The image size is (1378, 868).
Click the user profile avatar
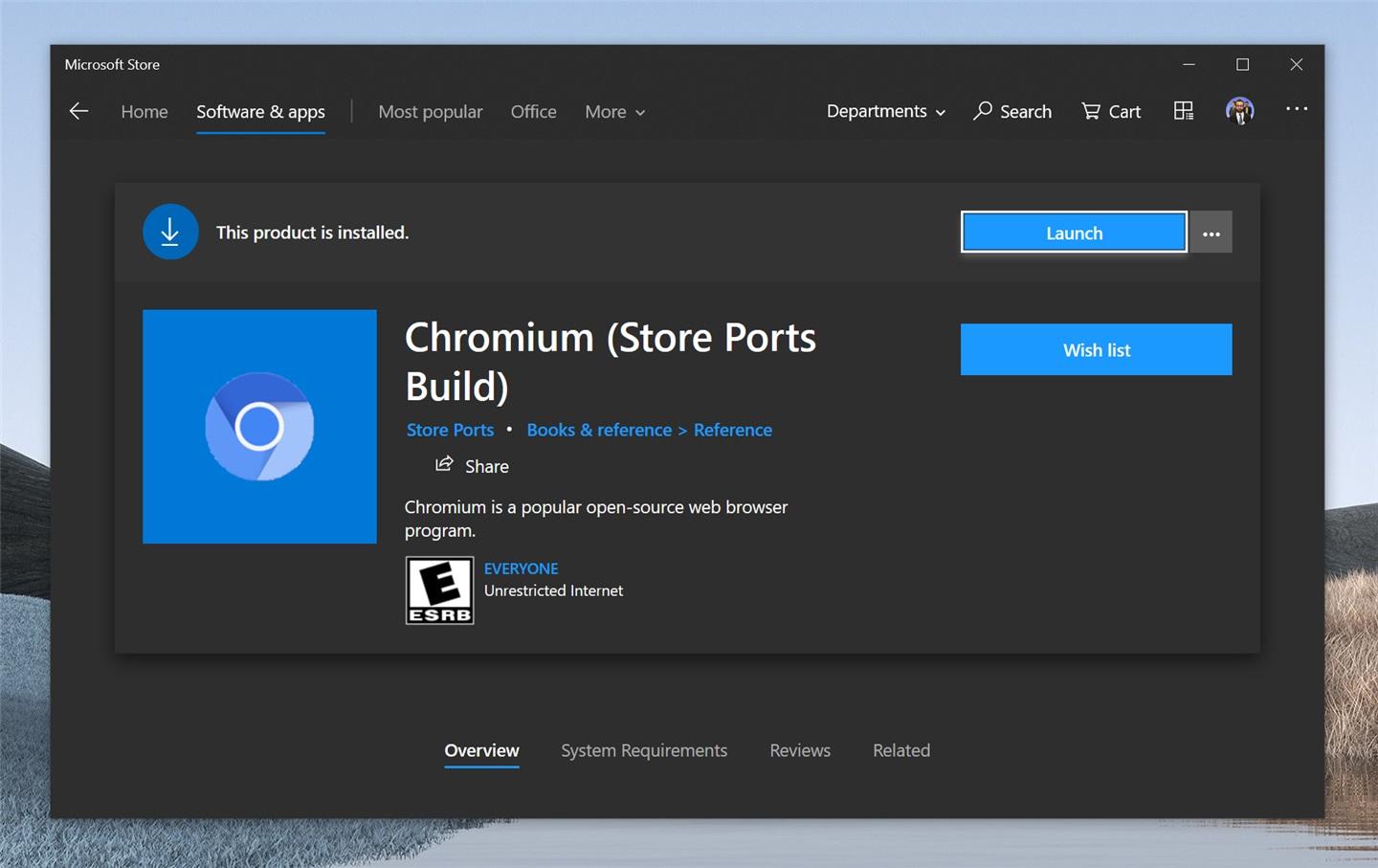pos(1239,110)
